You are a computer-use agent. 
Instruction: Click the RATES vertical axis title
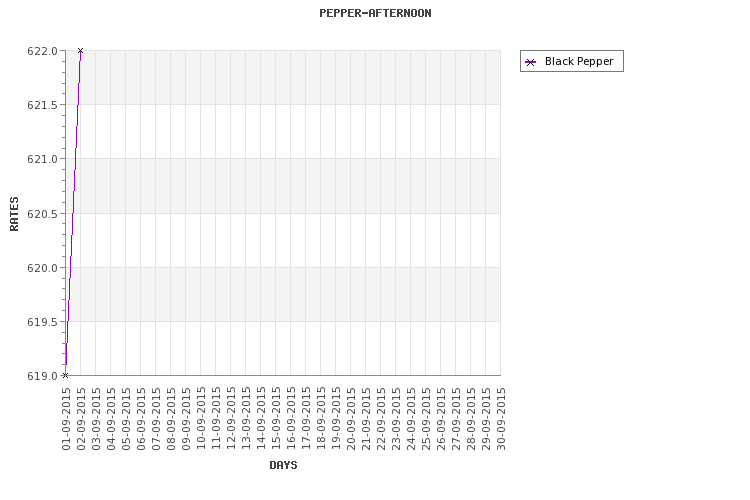pos(14,214)
